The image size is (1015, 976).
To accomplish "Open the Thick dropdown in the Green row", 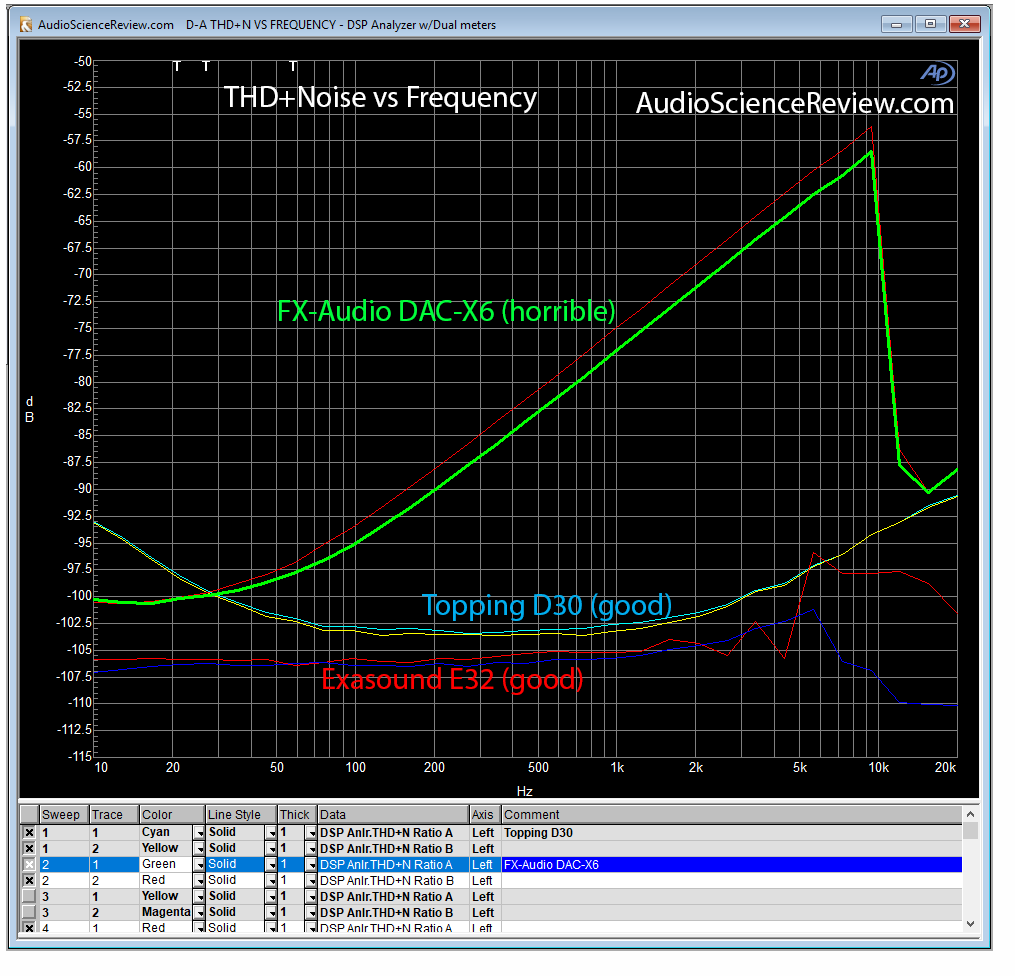I will pos(311,865).
